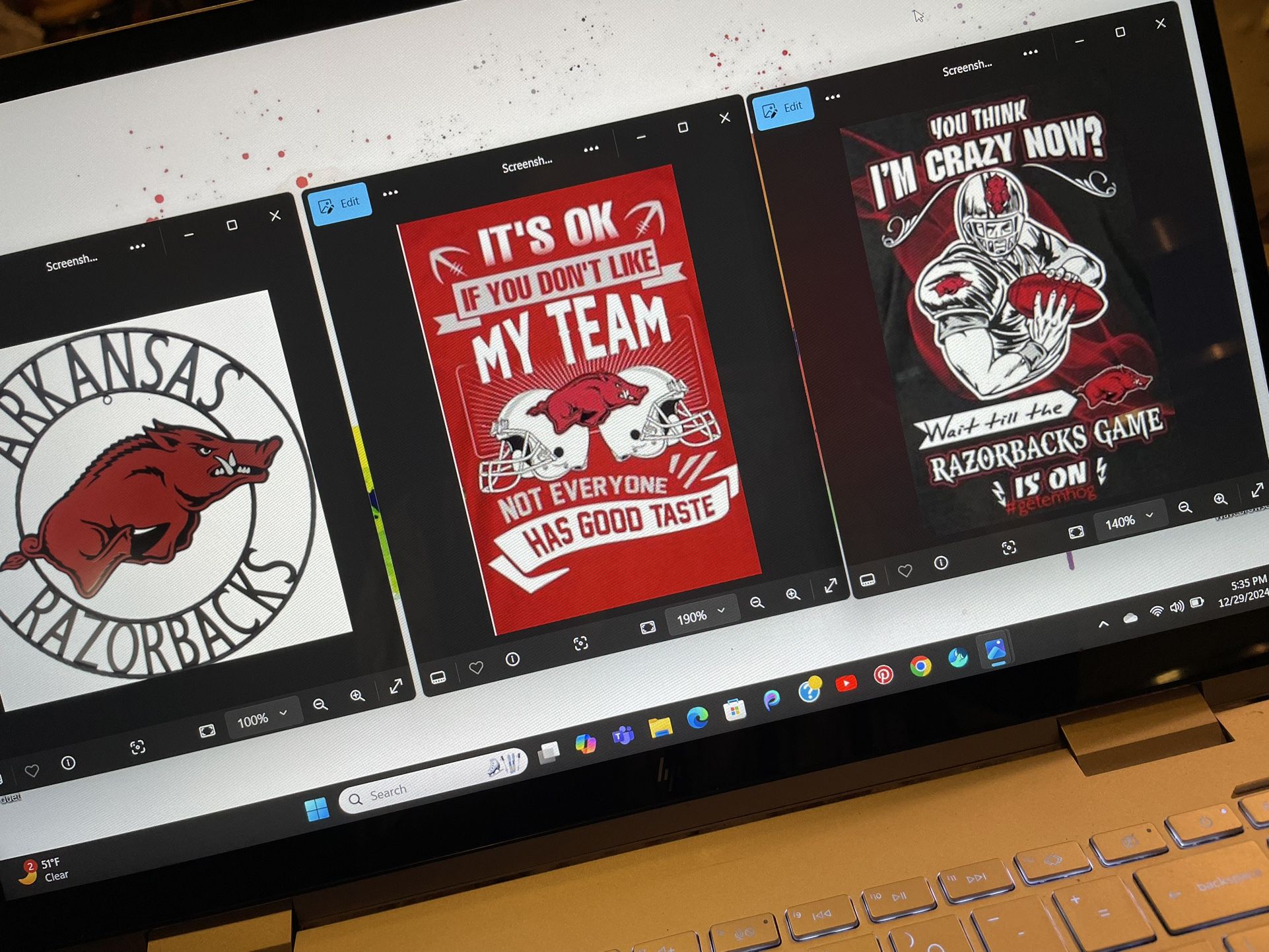This screenshot has width=1269, height=952.
Task: Click OneDrive cloud icon in the system tray
Action: pyautogui.click(x=1130, y=619)
